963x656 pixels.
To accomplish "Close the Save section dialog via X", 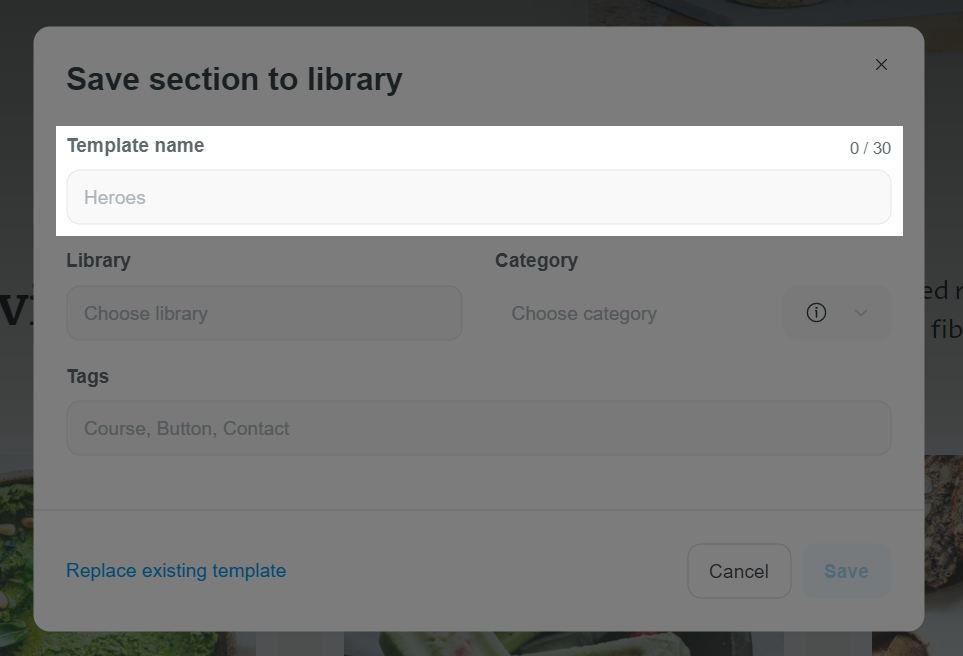I will click(x=881, y=65).
